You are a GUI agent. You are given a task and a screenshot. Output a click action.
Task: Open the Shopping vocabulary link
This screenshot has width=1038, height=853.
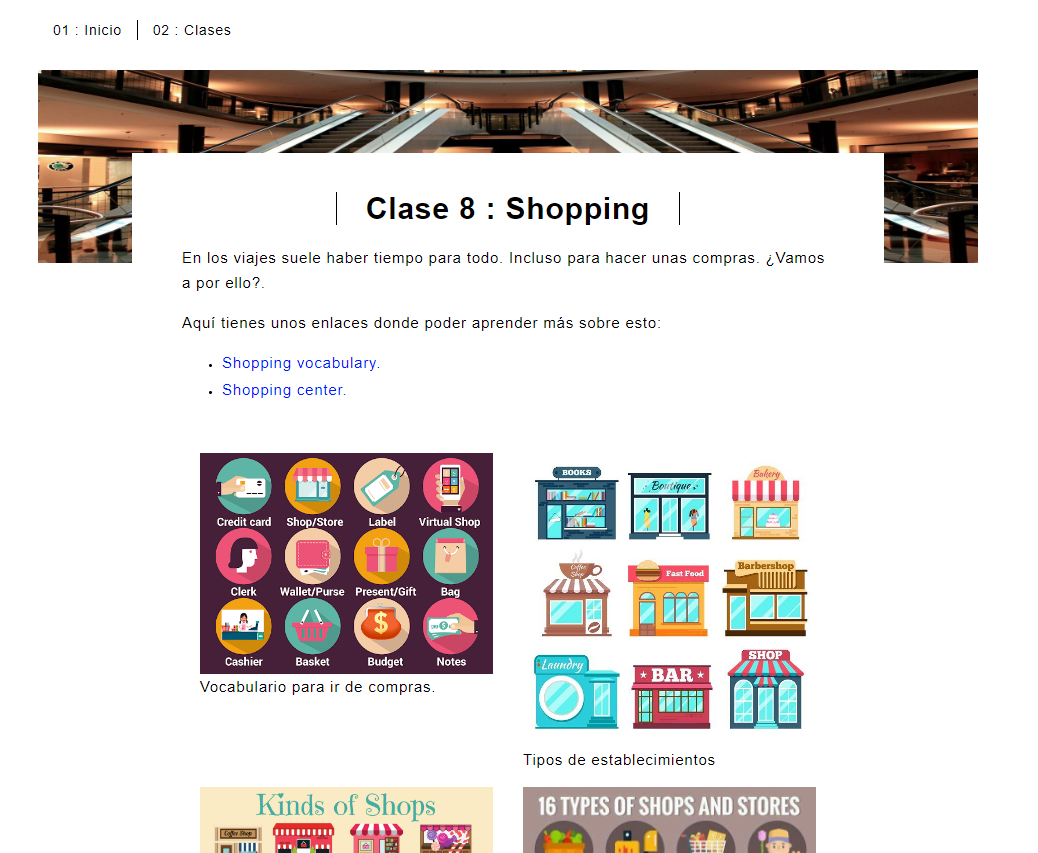point(301,363)
